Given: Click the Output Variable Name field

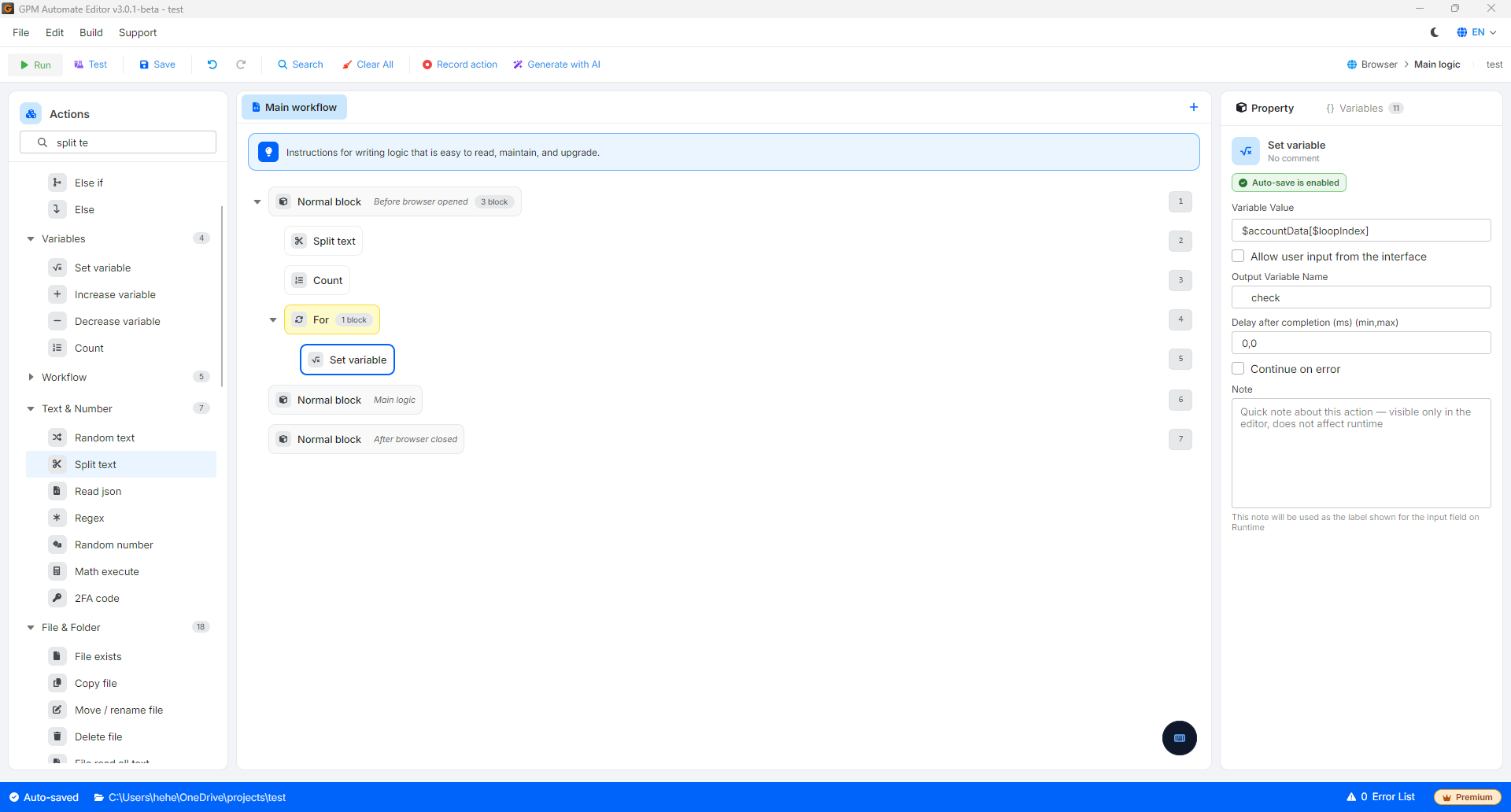Looking at the screenshot, I should [x=1361, y=297].
